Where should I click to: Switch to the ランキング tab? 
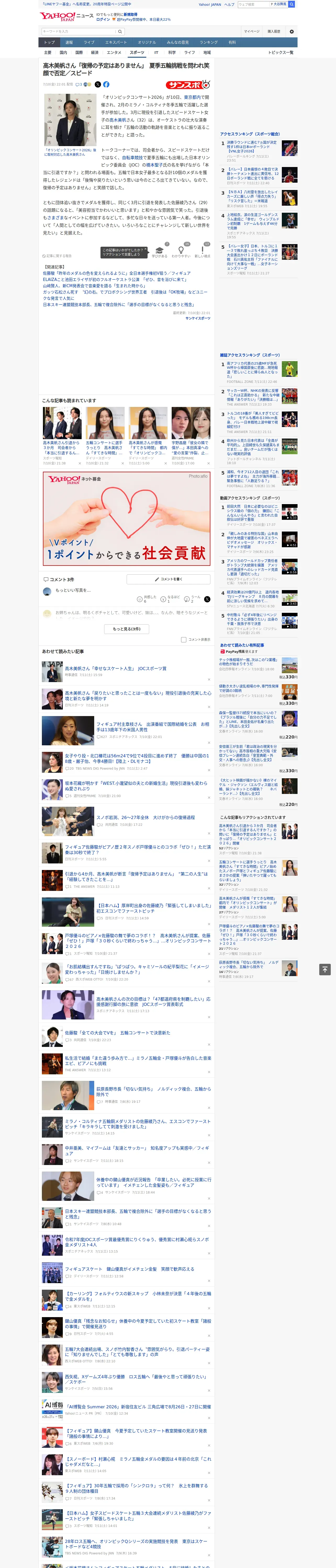coord(209,43)
